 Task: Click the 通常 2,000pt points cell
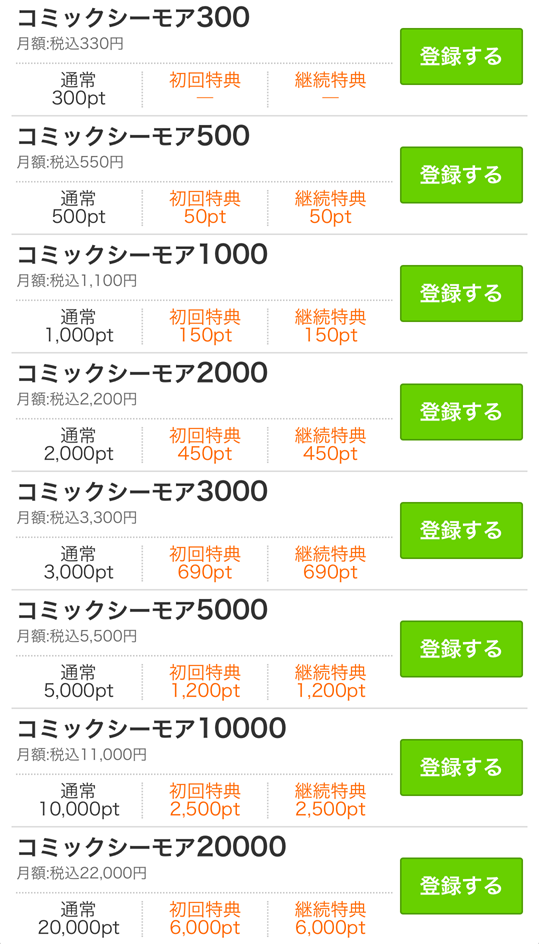(78, 444)
